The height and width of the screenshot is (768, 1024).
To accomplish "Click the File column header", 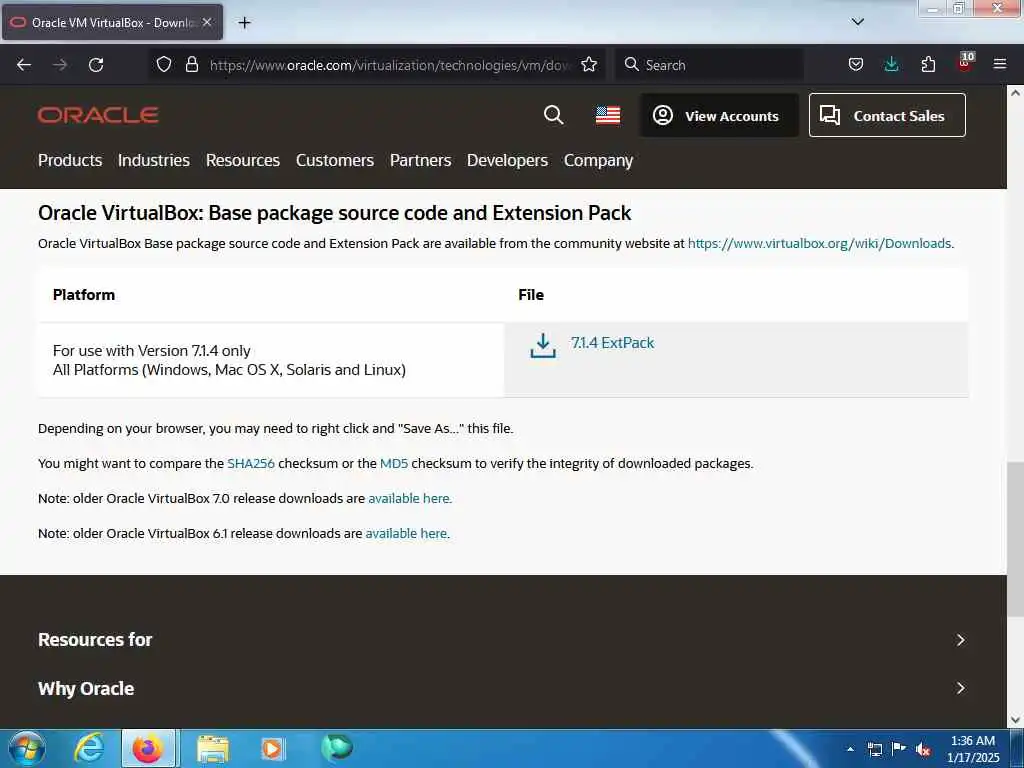I will pos(531,295).
